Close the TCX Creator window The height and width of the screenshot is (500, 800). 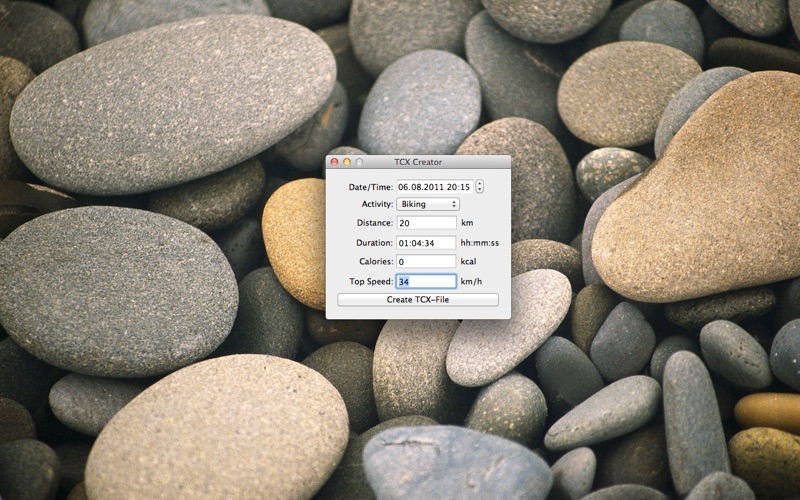click(335, 162)
